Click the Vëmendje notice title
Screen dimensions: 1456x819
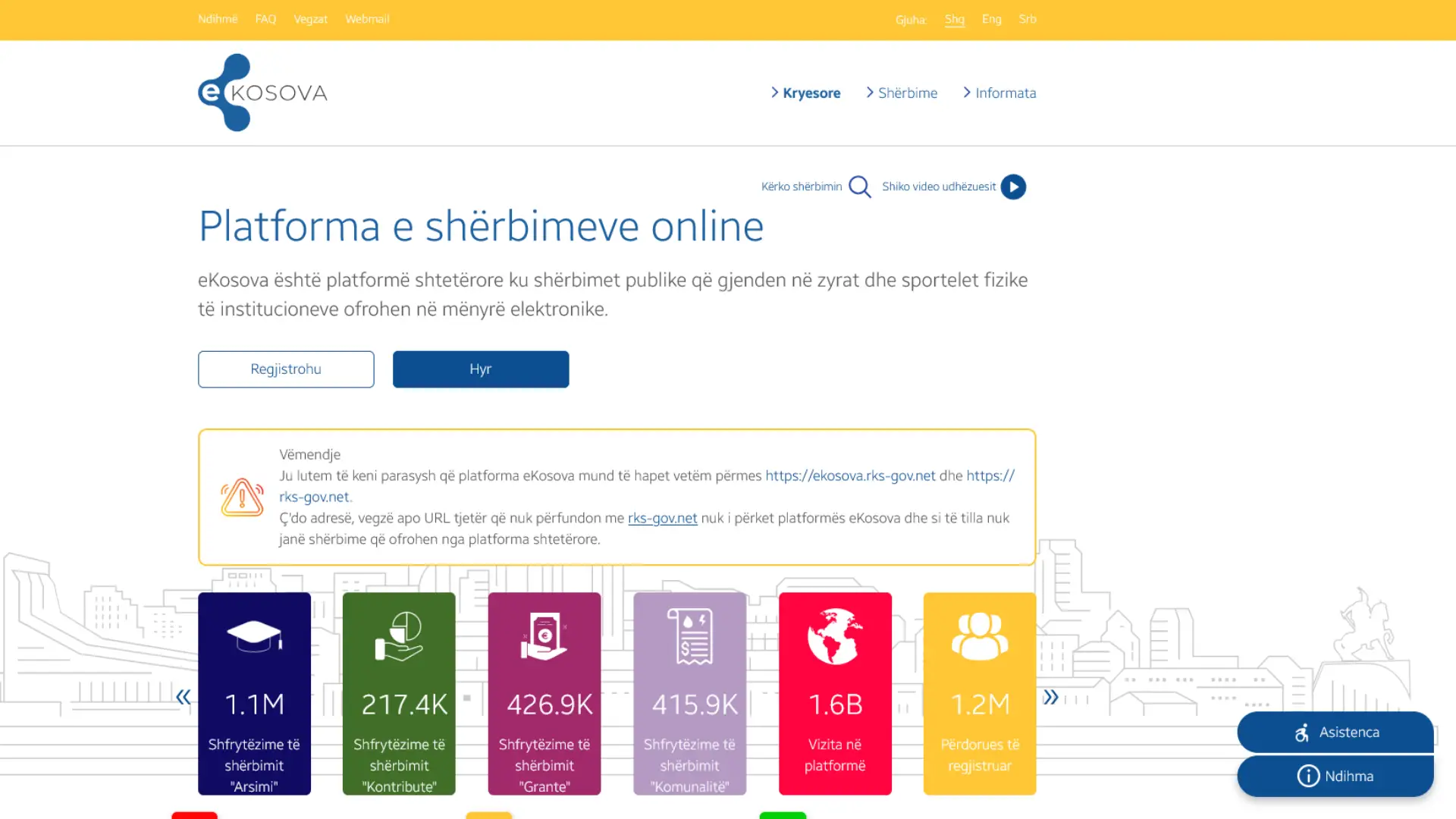tap(309, 454)
